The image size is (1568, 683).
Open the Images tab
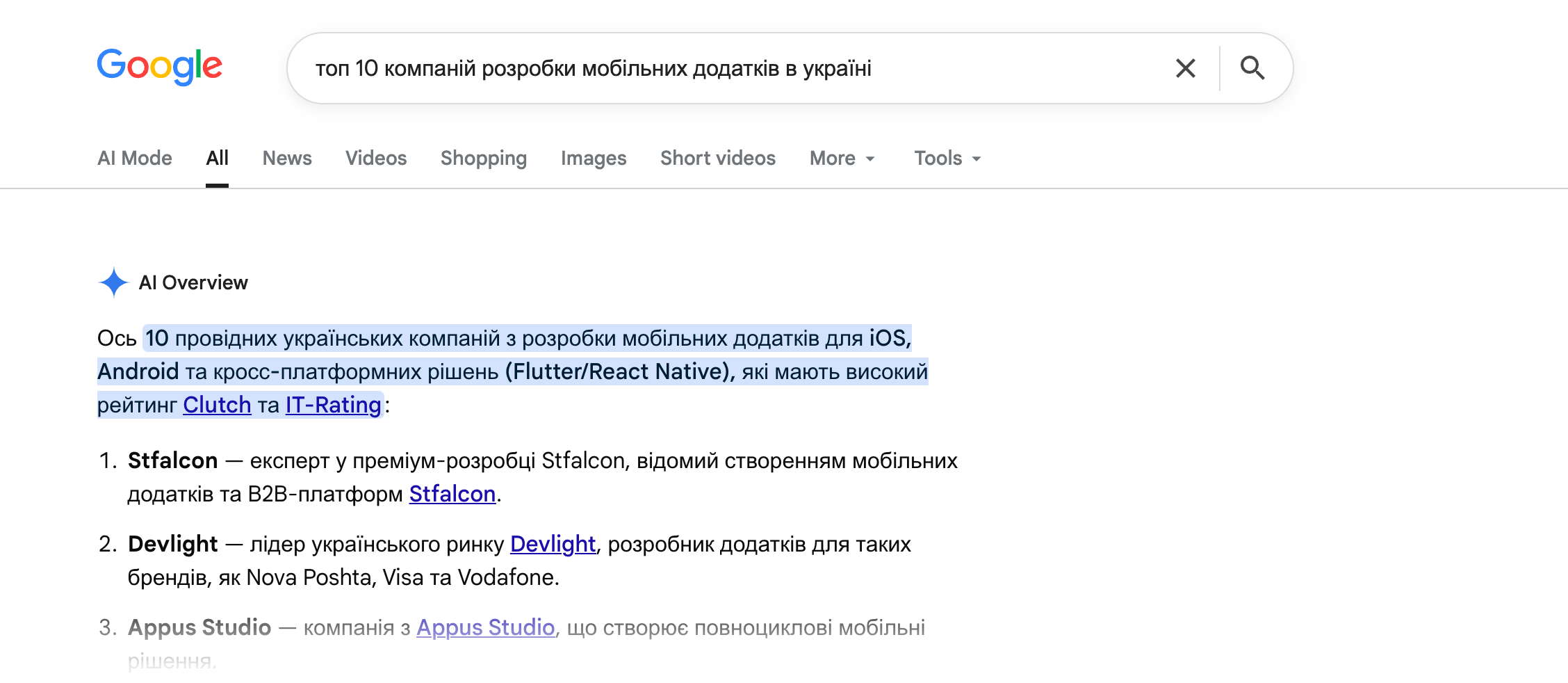pos(594,159)
